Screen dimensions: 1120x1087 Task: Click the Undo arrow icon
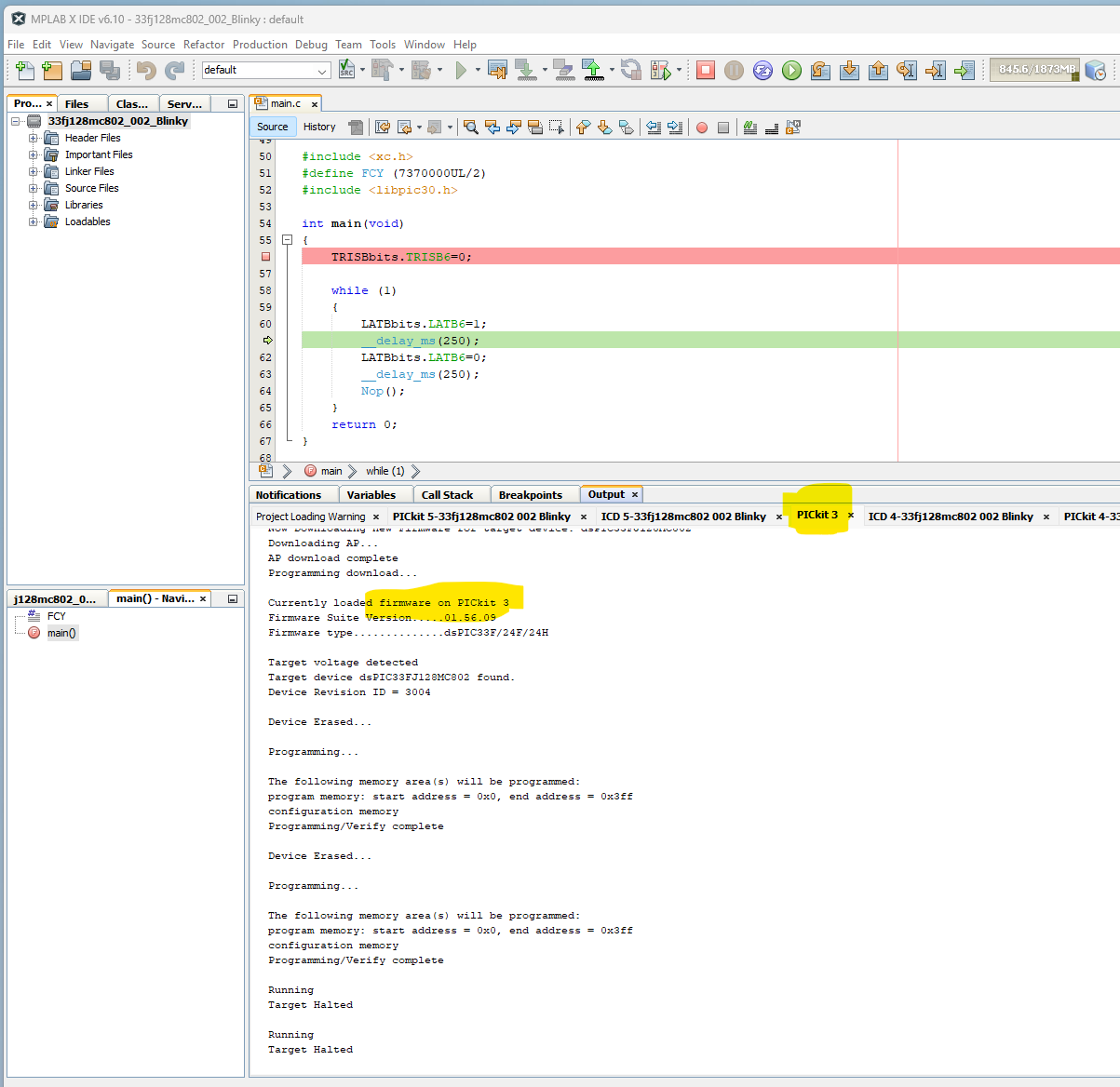(x=145, y=70)
